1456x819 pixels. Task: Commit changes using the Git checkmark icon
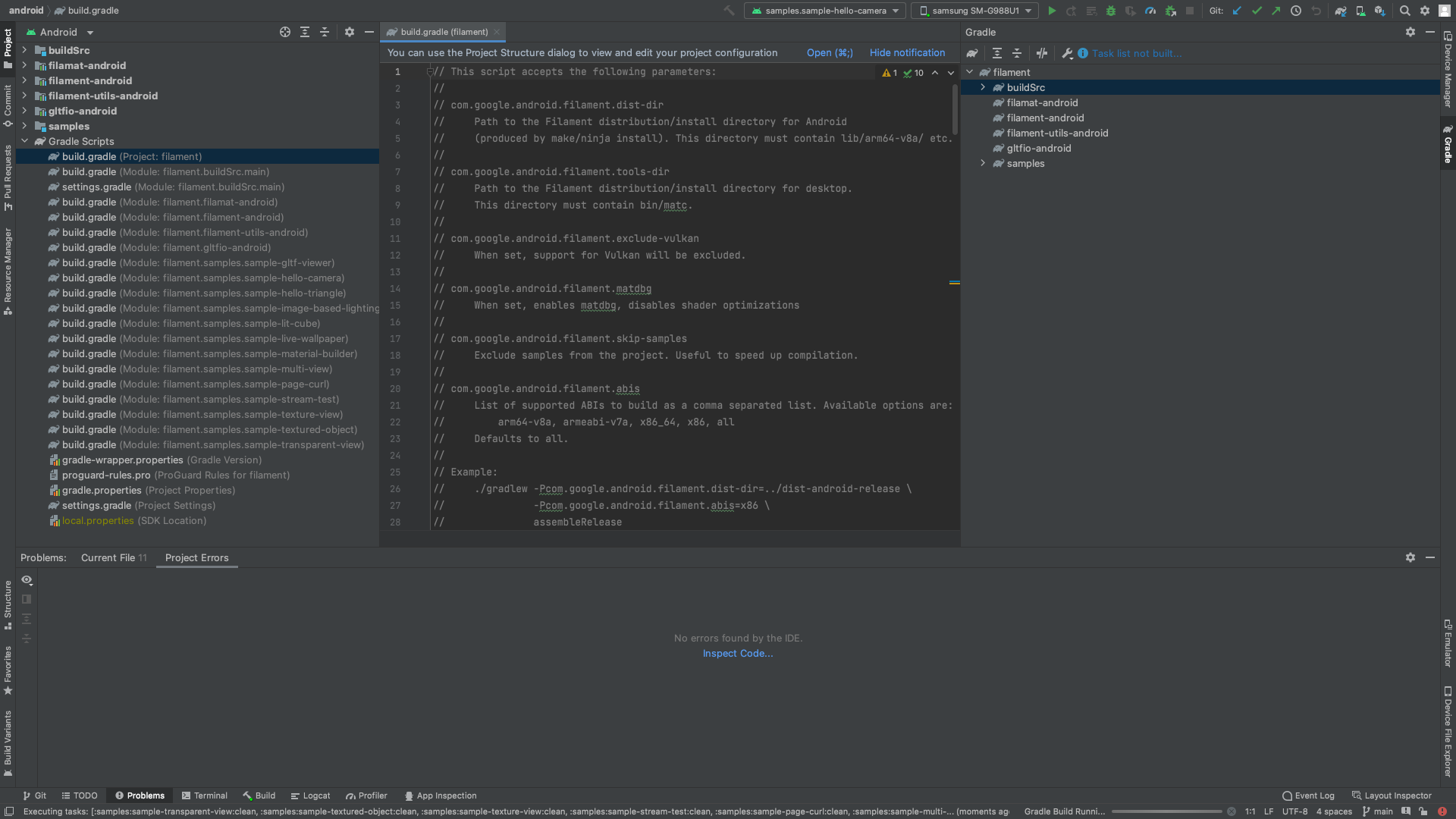coord(1257,11)
